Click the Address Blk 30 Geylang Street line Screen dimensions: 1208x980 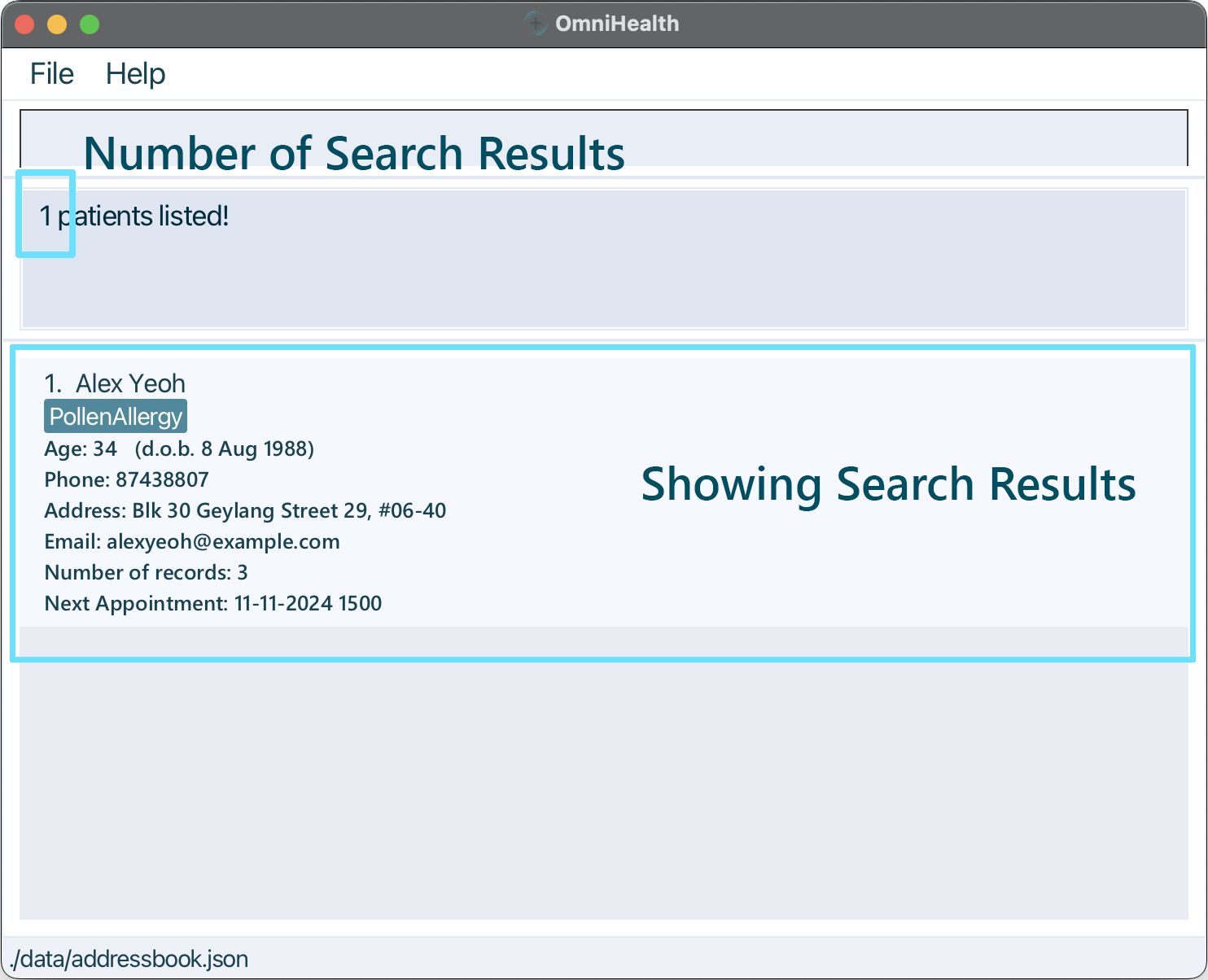245,510
